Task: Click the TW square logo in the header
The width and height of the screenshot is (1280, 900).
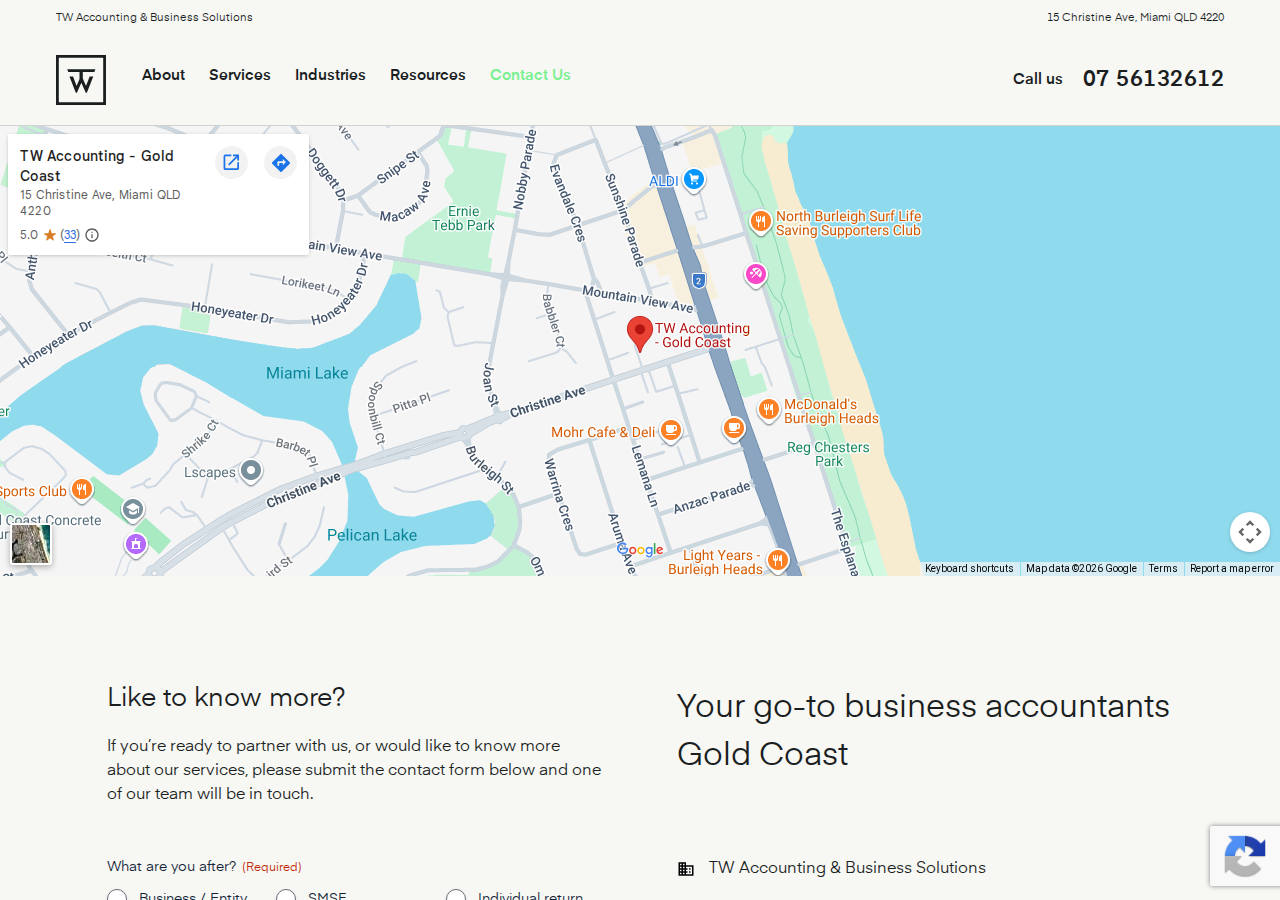Action: pos(81,80)
